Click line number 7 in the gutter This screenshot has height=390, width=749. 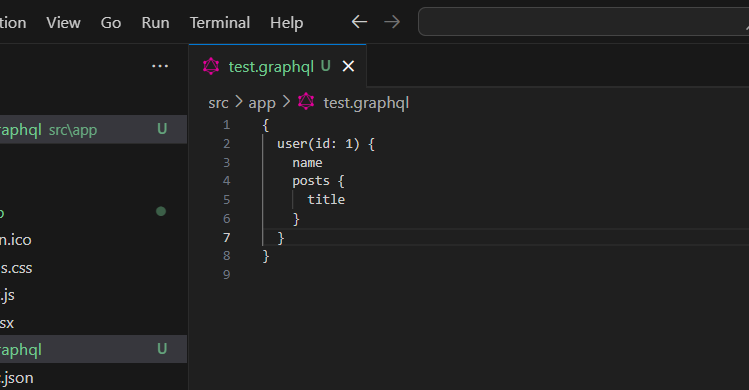[x=226, y=238]
